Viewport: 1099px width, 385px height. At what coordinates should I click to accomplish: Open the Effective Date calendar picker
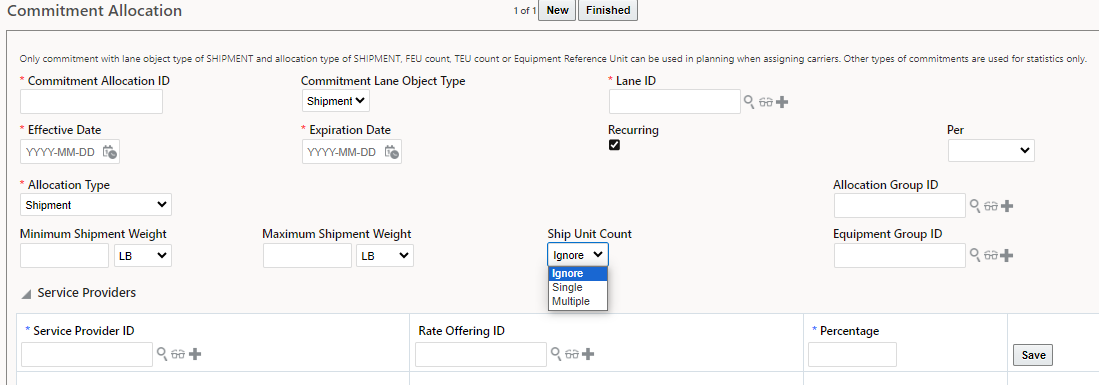[109, 151]
